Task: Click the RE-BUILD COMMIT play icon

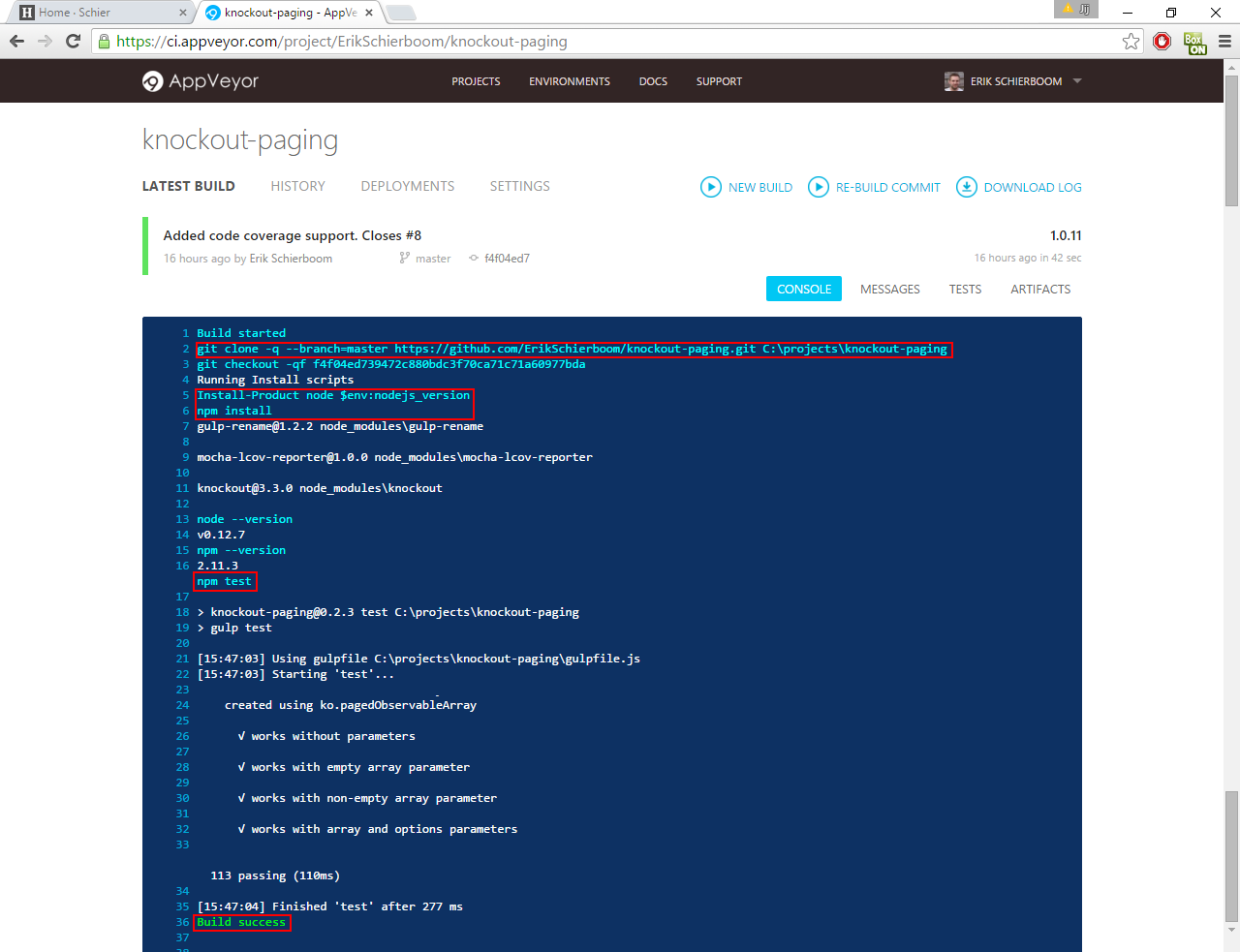Action: pos(819,187)
